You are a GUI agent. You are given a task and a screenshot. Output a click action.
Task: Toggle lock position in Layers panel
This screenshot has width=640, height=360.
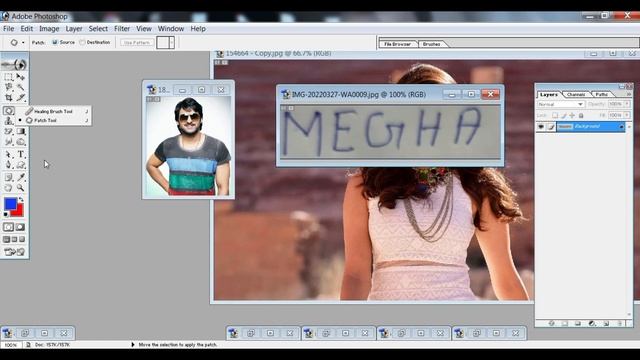[x=572, y=116]
